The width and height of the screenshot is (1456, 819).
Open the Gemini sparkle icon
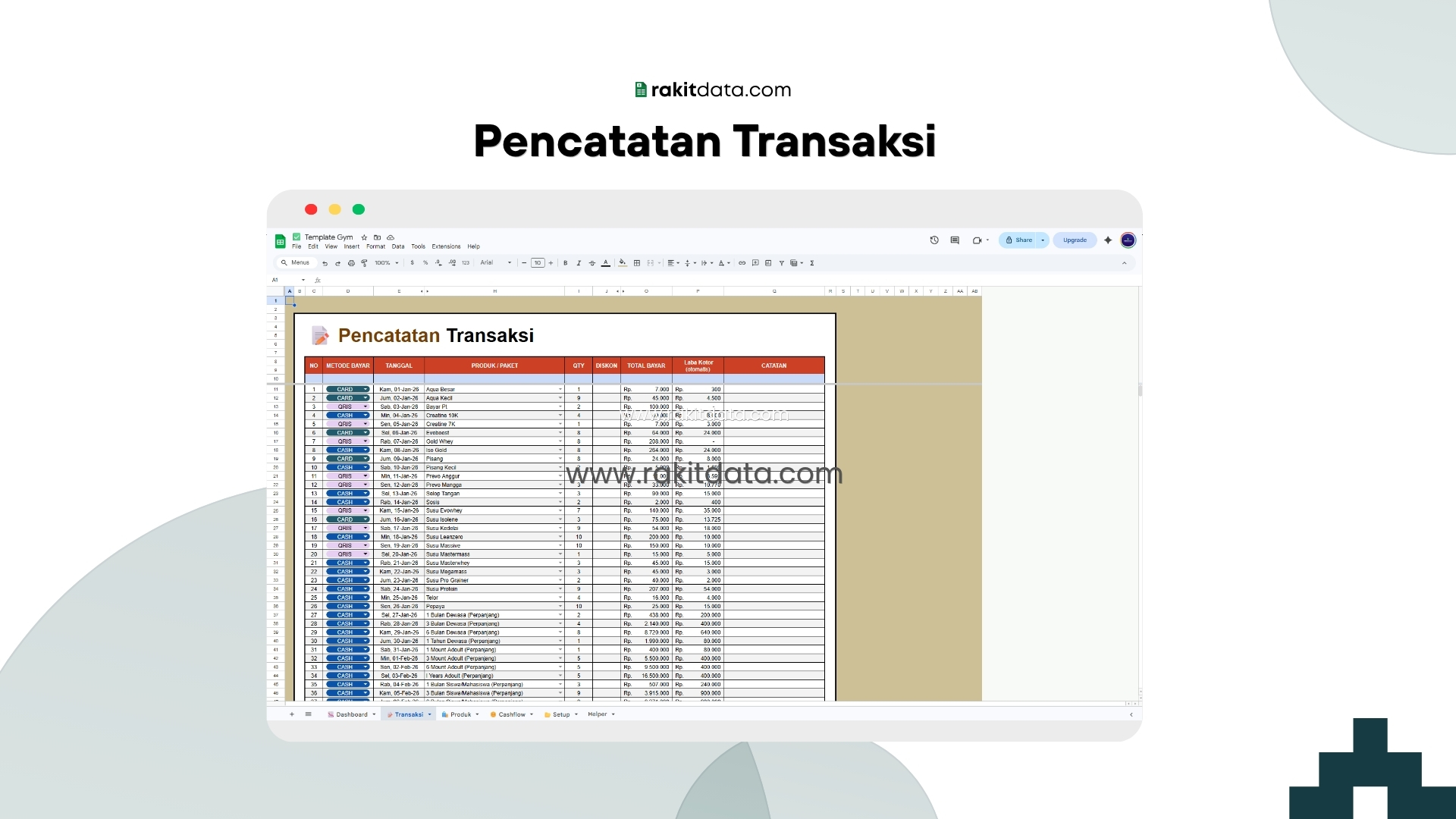coord(1108,240)
